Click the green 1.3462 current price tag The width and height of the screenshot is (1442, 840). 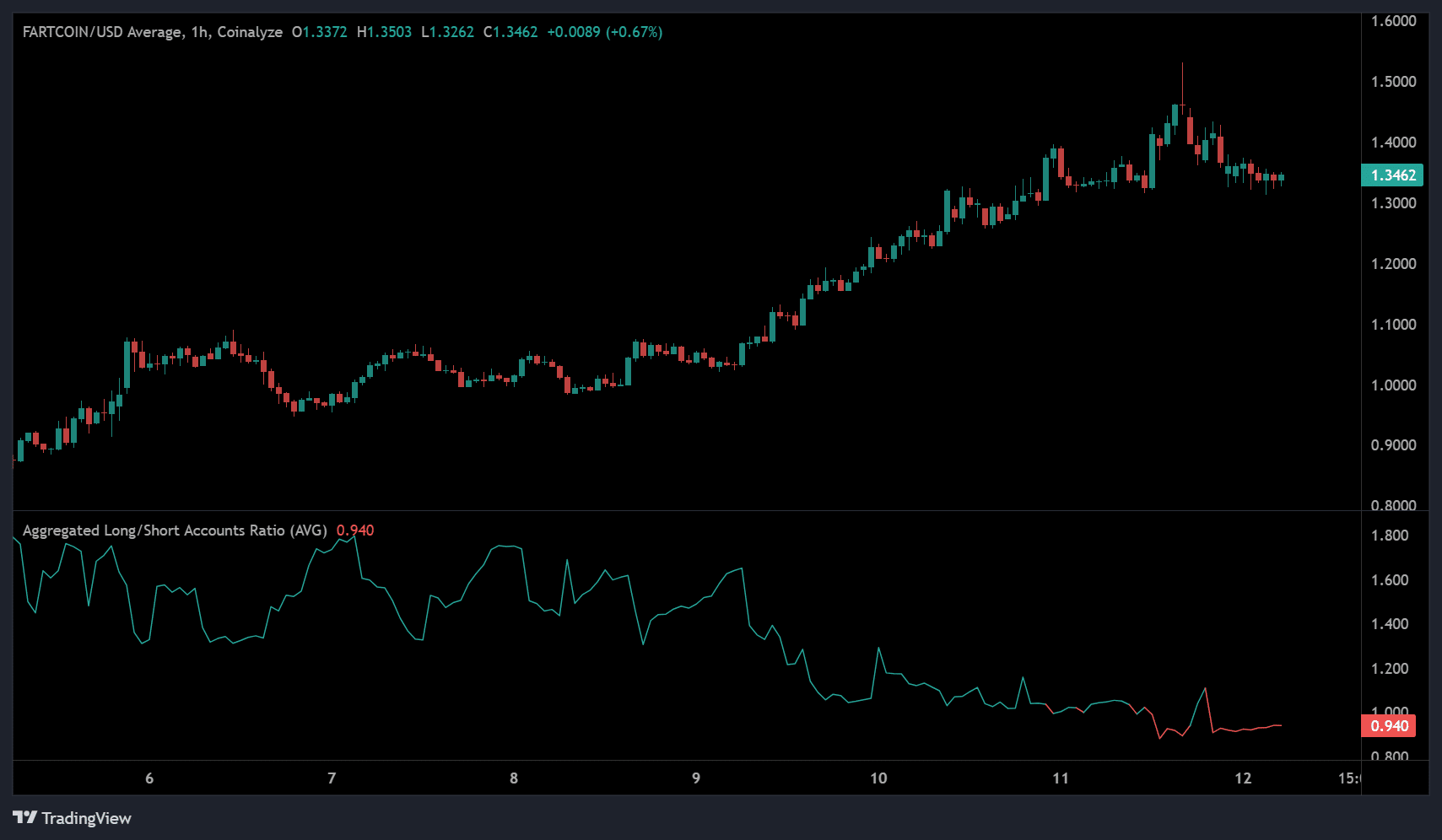[x=1392, y=175]
